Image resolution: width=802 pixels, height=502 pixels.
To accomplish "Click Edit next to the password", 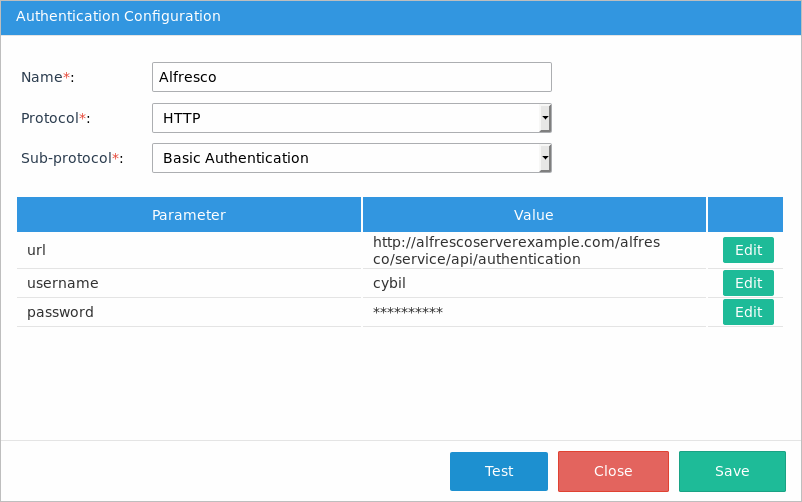I will pyautogui.click(x=748, y=312).
